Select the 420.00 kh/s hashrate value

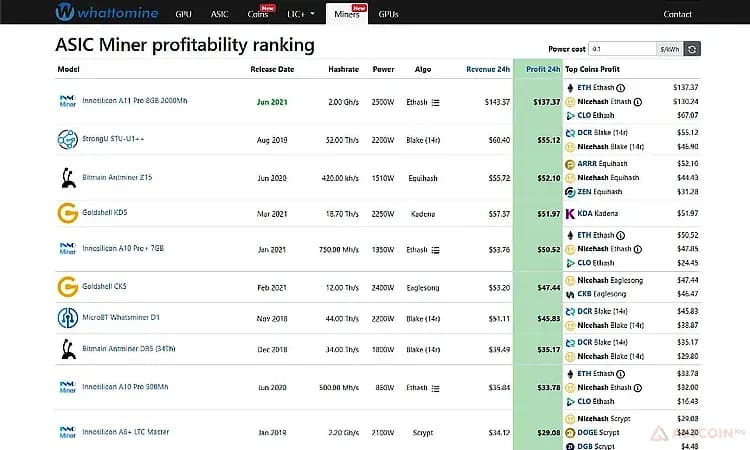[x=340, y=178]
